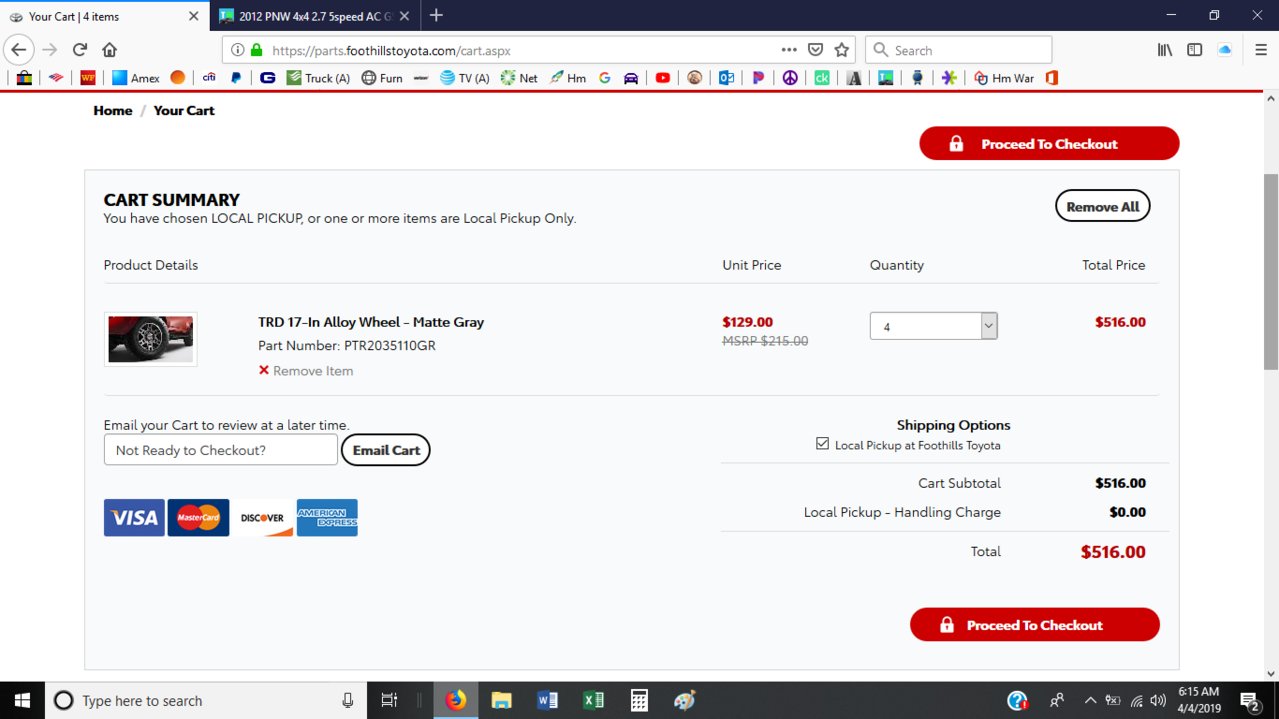
Task: Open Task View on the taskbar
Action: (x=390, y=700)
